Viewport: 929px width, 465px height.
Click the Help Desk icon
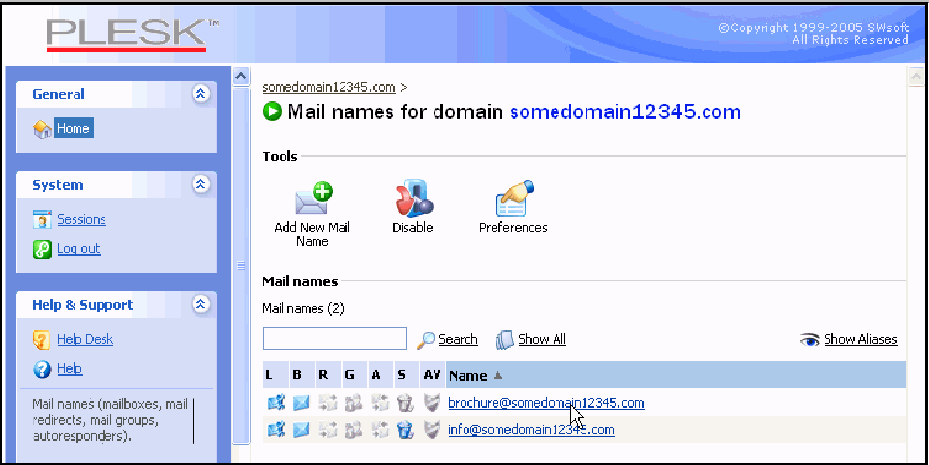42,339
